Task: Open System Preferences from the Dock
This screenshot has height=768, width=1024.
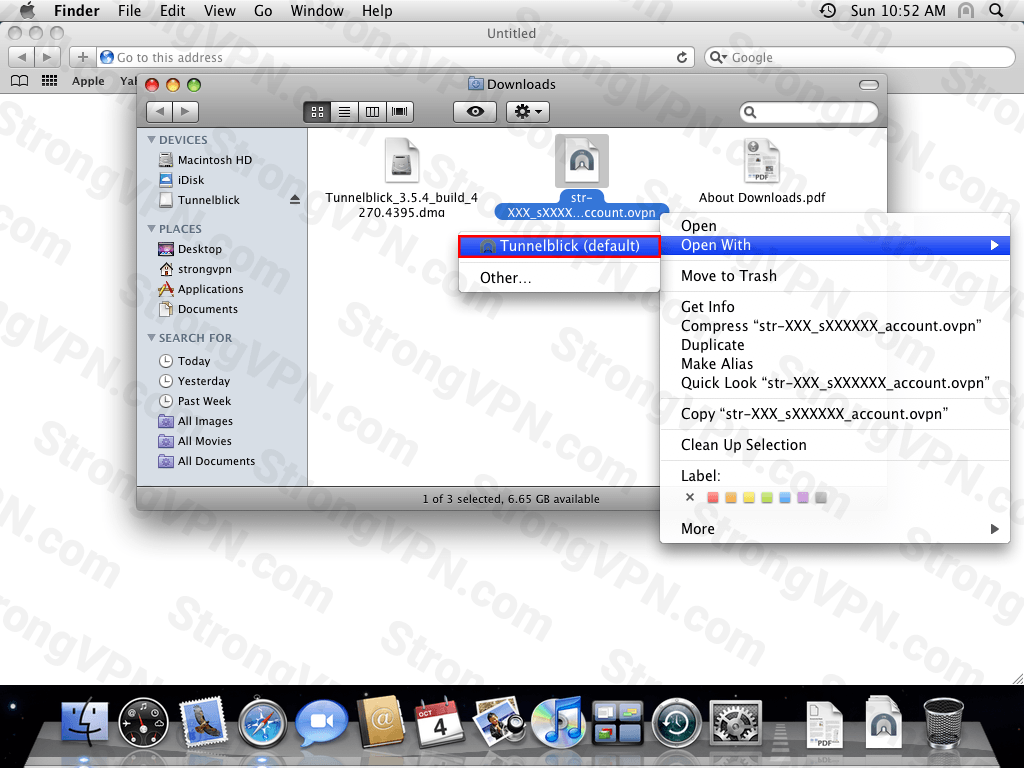Action: pos(735,723)
